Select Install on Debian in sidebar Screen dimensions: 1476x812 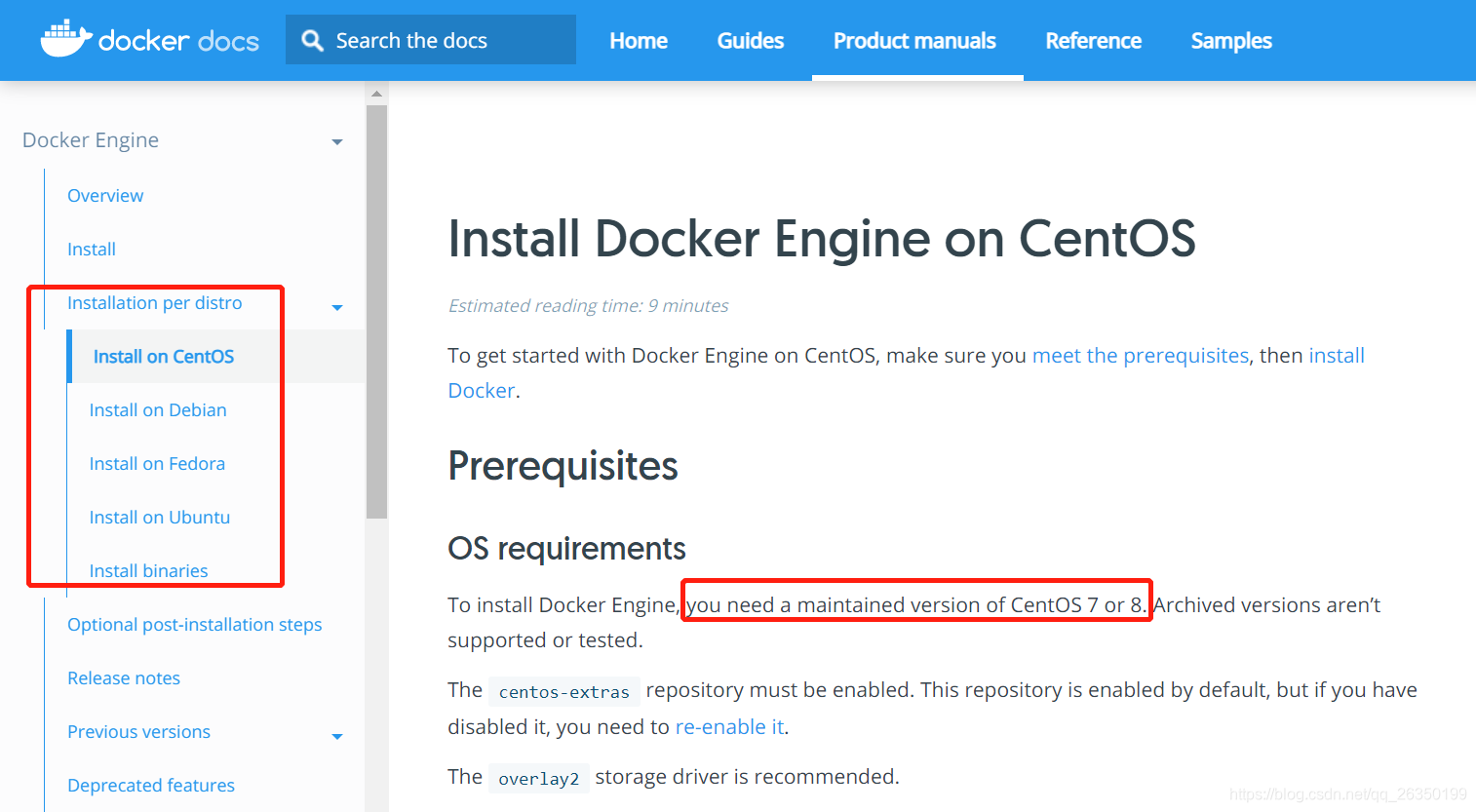pyautogui.click(x=158, y=410)
